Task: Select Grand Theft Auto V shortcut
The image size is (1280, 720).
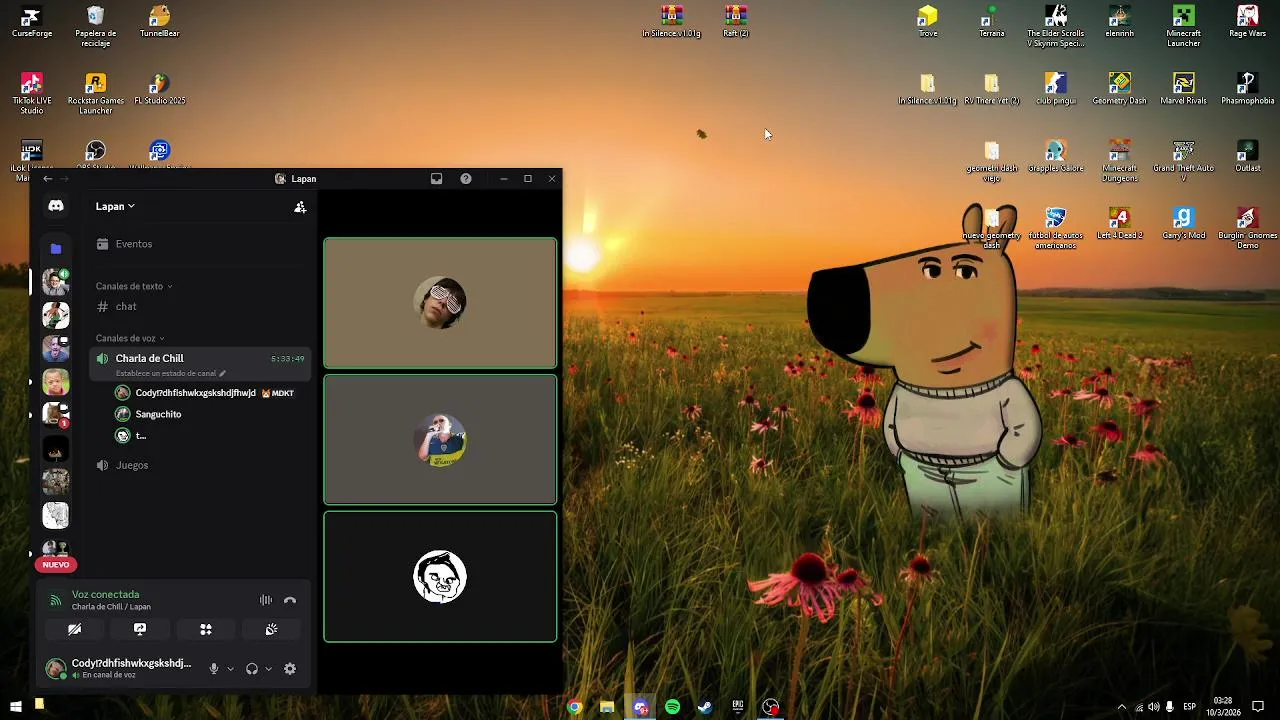Action: click(x=1183, y=161)
